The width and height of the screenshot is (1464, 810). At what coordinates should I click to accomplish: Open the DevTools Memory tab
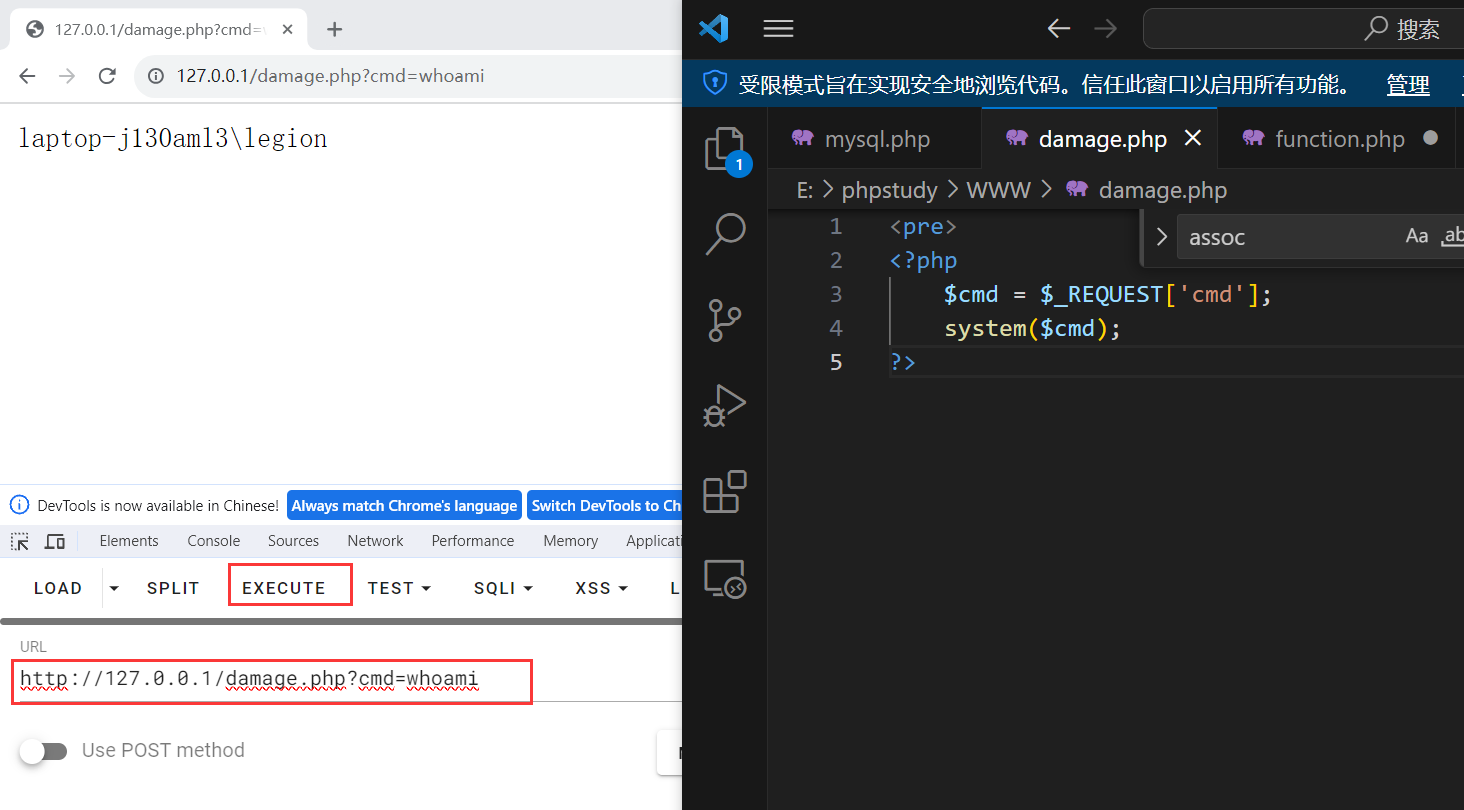pos(570,541)
